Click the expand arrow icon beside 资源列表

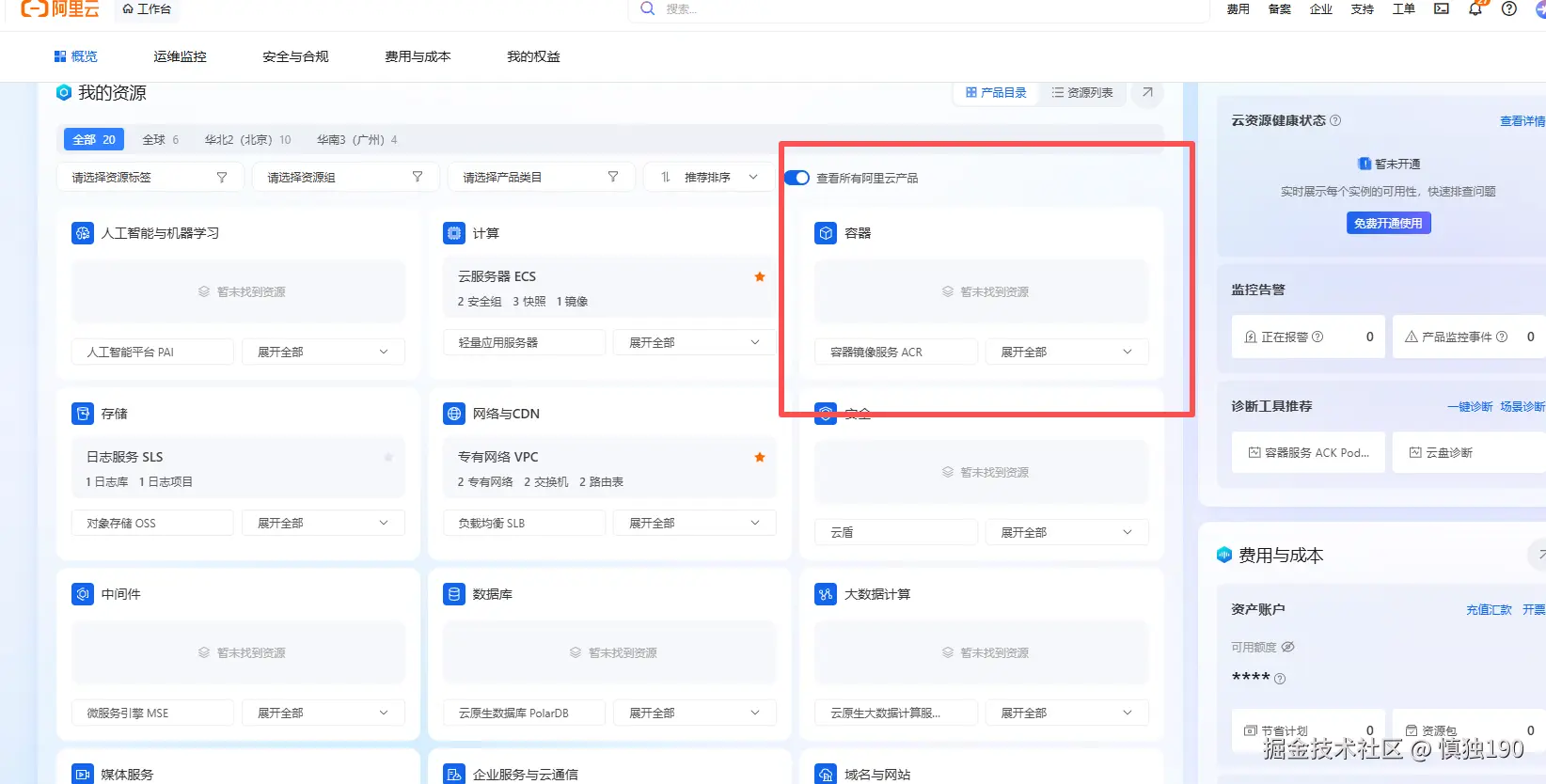[x=1147, y=92]
